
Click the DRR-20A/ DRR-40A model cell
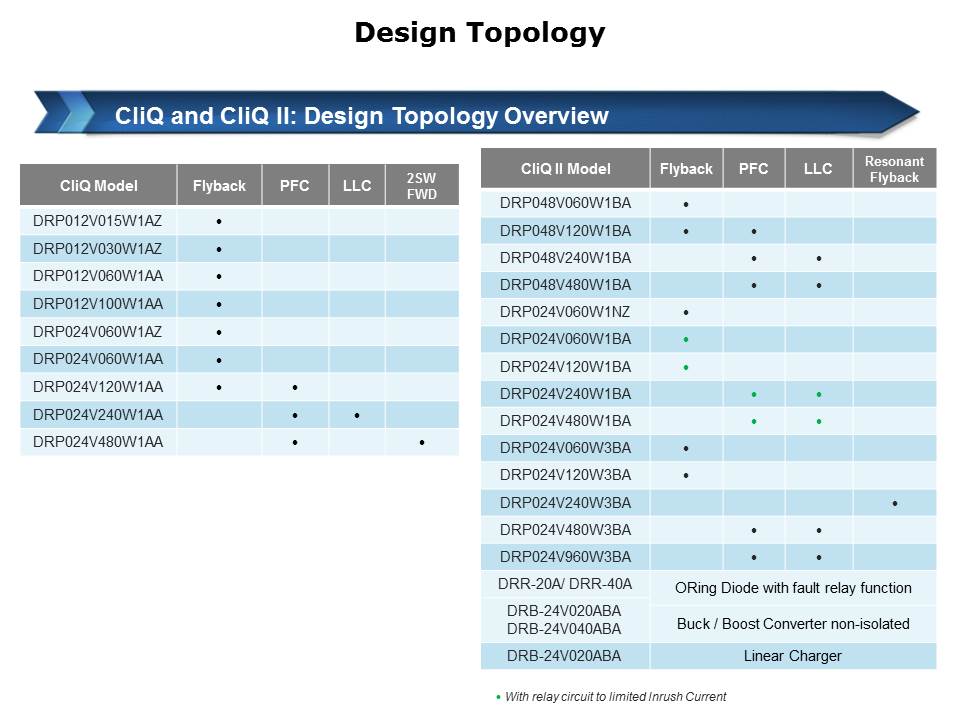click(565, 584)
